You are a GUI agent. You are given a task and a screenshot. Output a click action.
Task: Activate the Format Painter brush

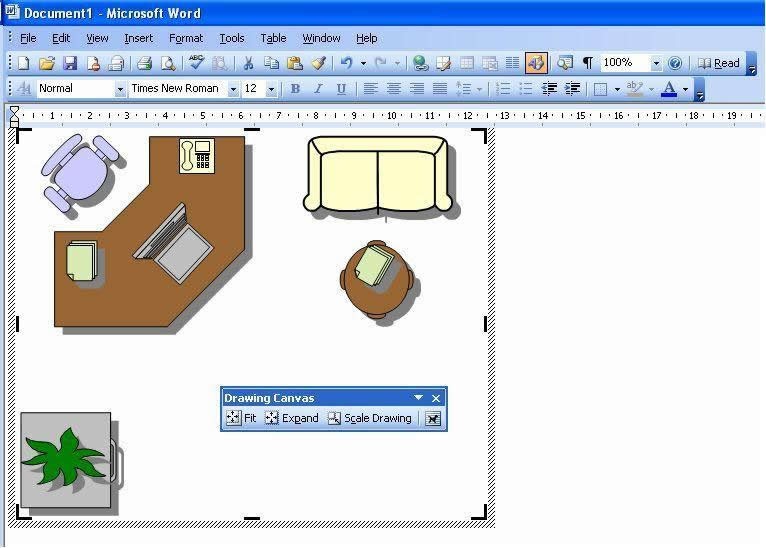(319, 63)
